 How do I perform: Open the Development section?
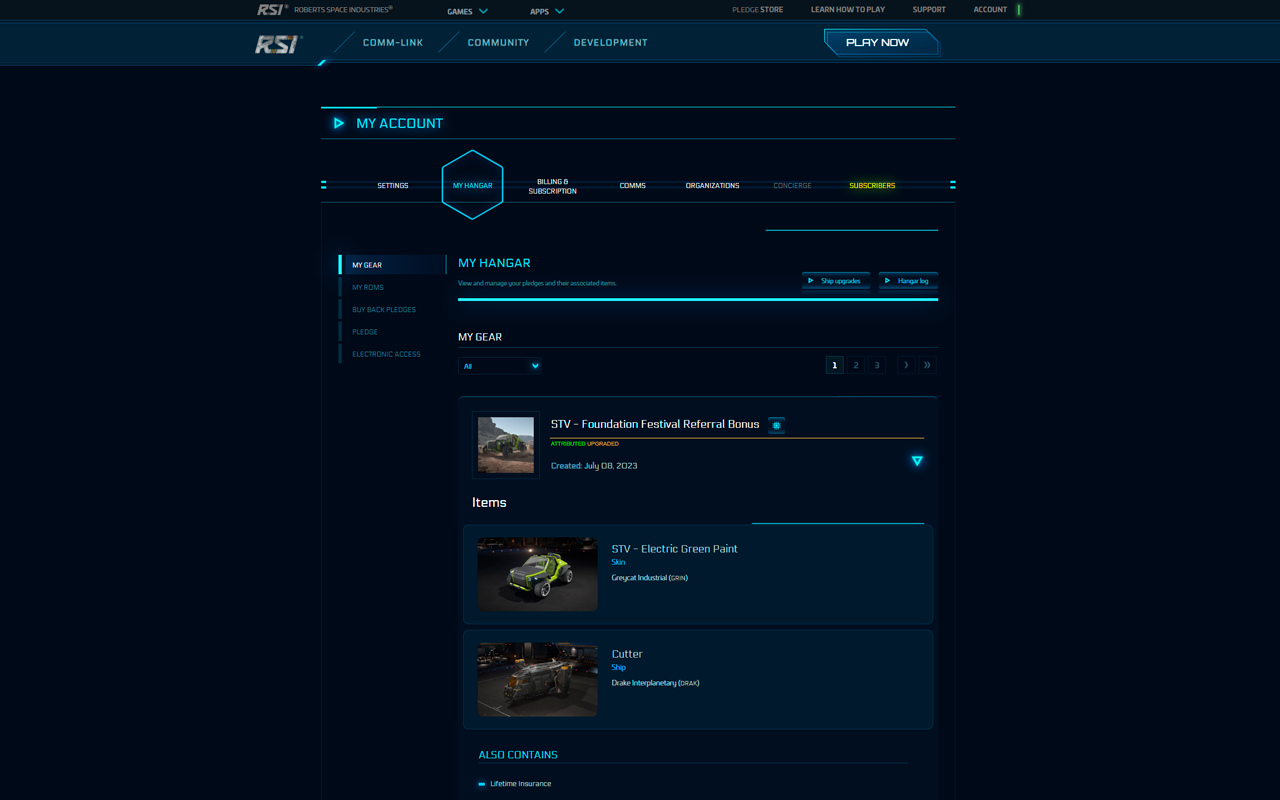[610, 43]
